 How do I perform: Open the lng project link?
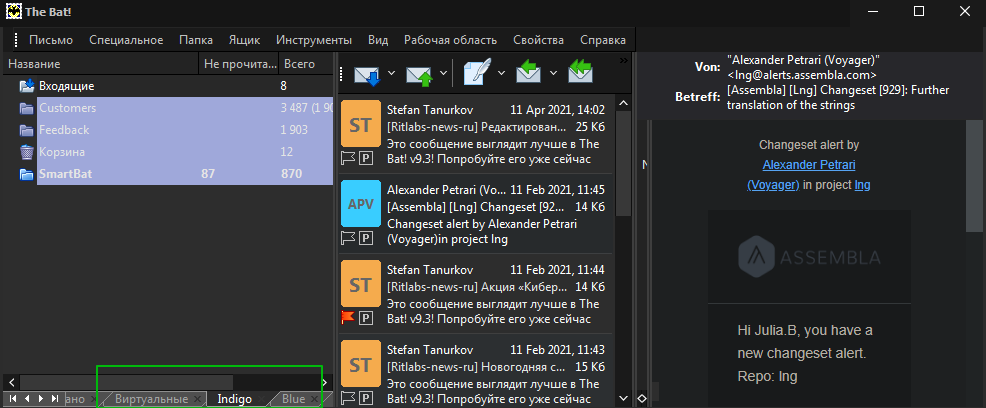tap(862, 185)
